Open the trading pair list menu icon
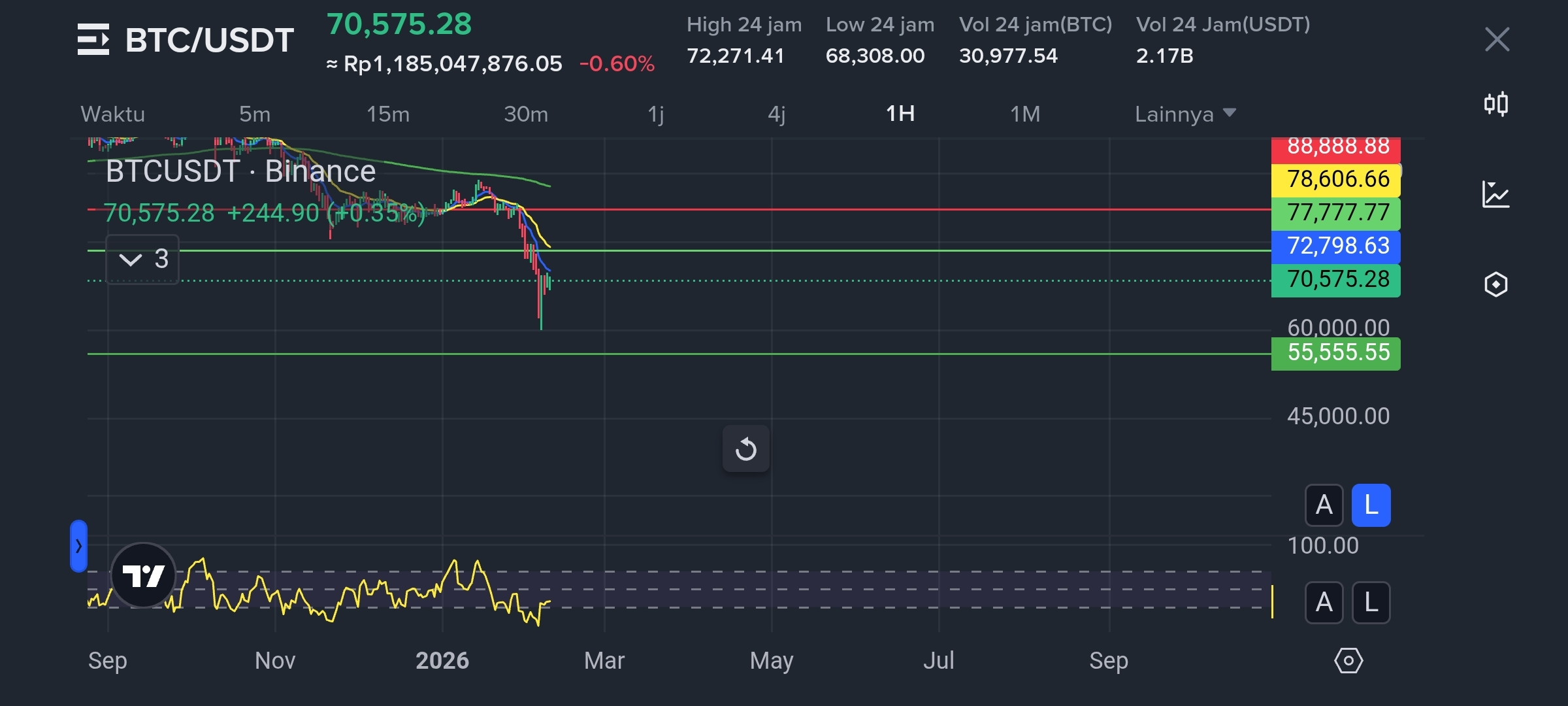1568x706 pixels. click(x=93, y=39)
